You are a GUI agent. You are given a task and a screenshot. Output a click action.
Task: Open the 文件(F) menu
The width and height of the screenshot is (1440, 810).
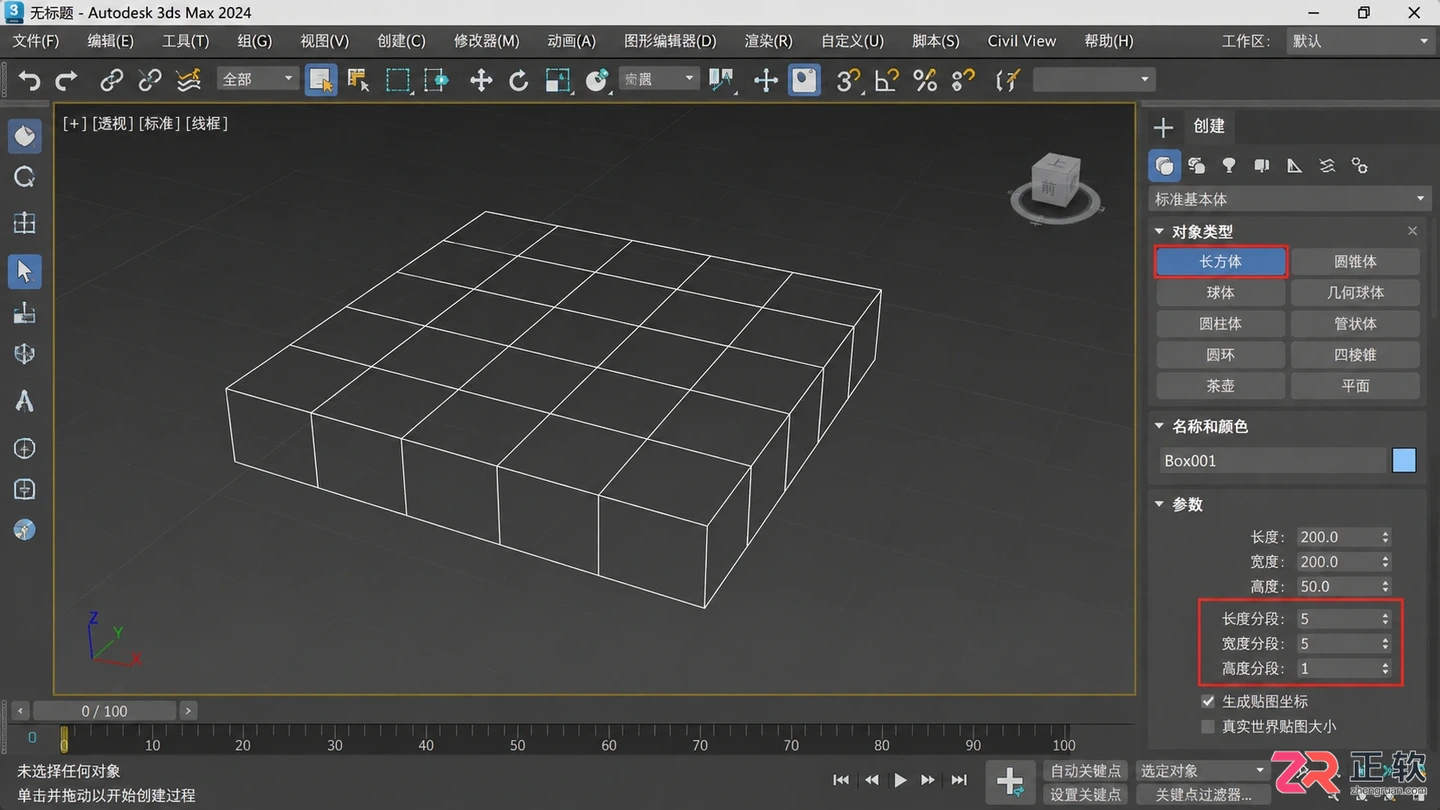(x=36, y=41)
